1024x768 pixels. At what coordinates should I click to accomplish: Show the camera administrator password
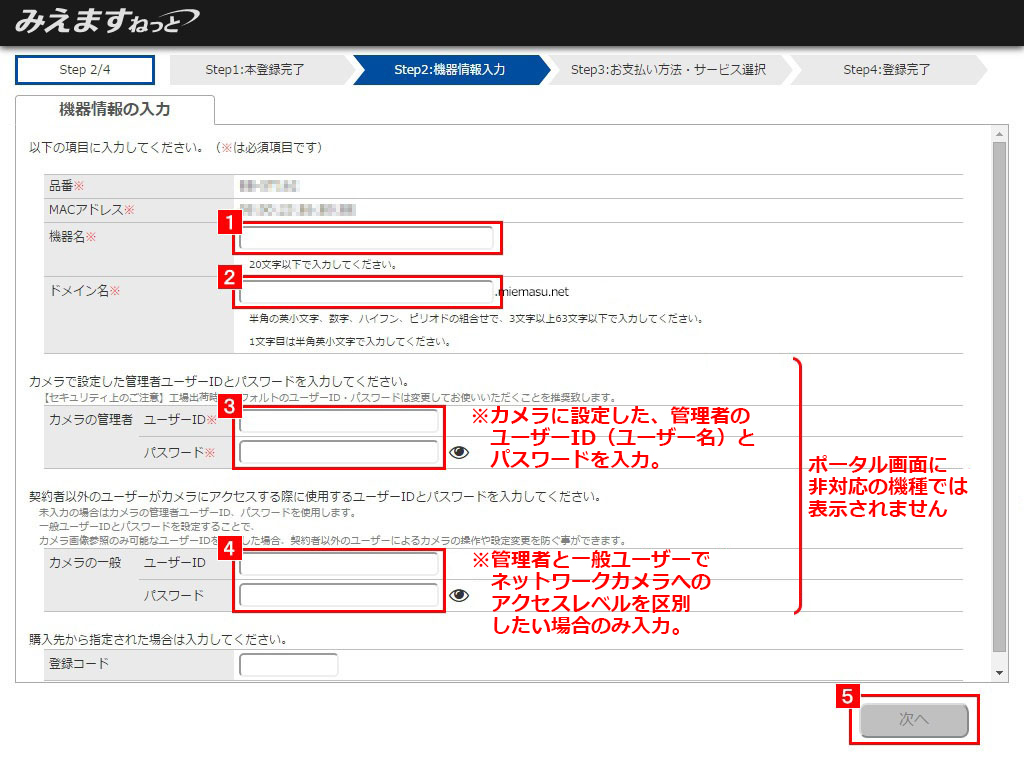pyautogui.click(x=459, y=452)
